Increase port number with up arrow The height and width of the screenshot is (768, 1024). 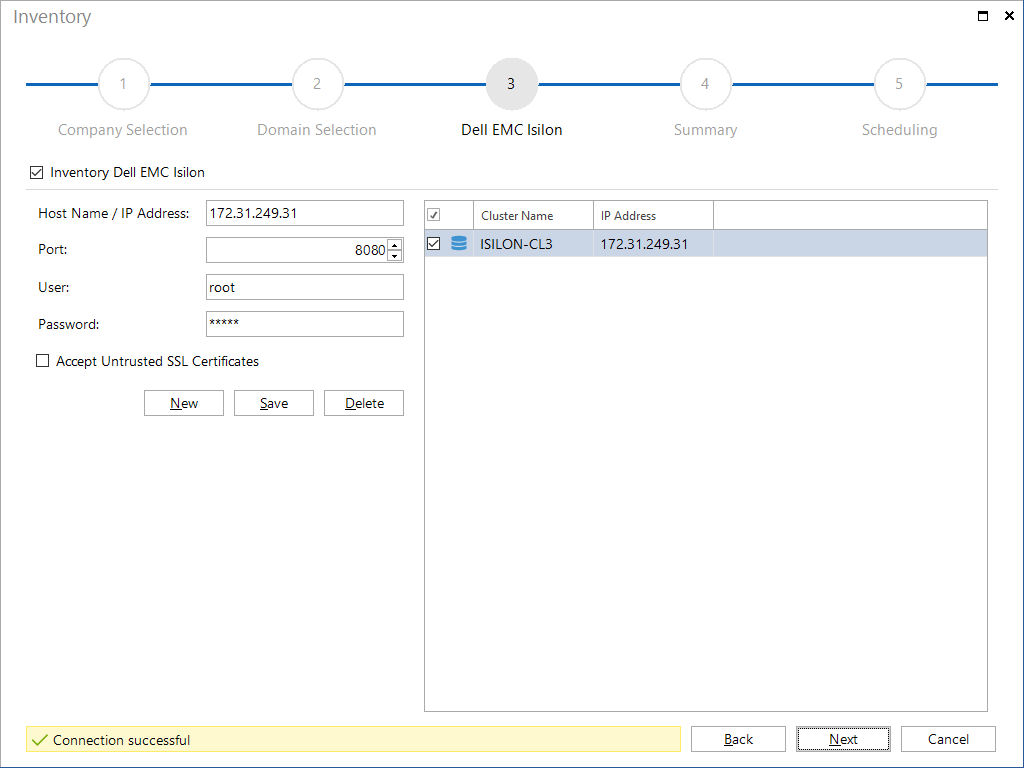point(394,245)
